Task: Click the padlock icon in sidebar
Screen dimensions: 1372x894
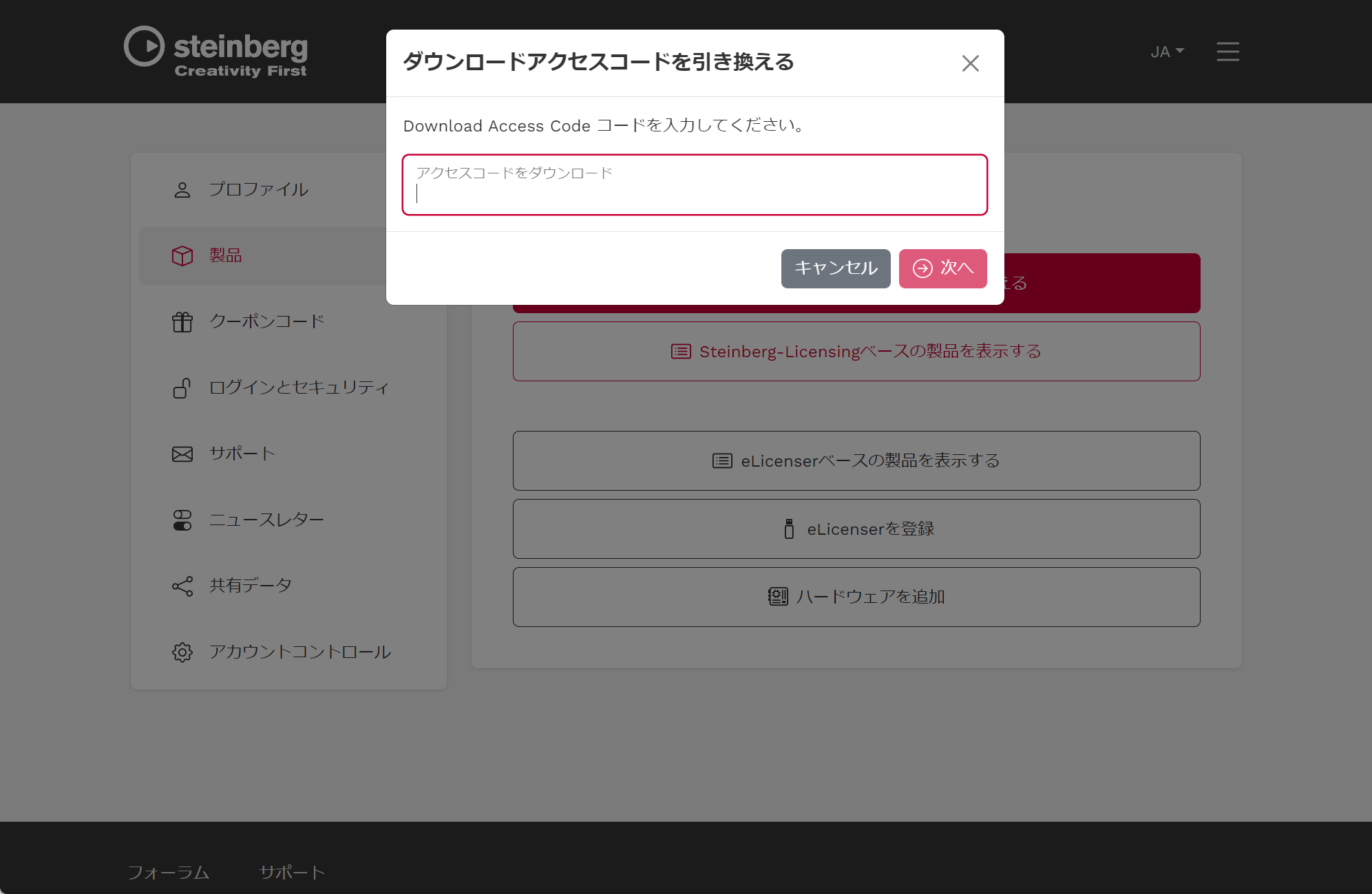Action: pos(182,388)
